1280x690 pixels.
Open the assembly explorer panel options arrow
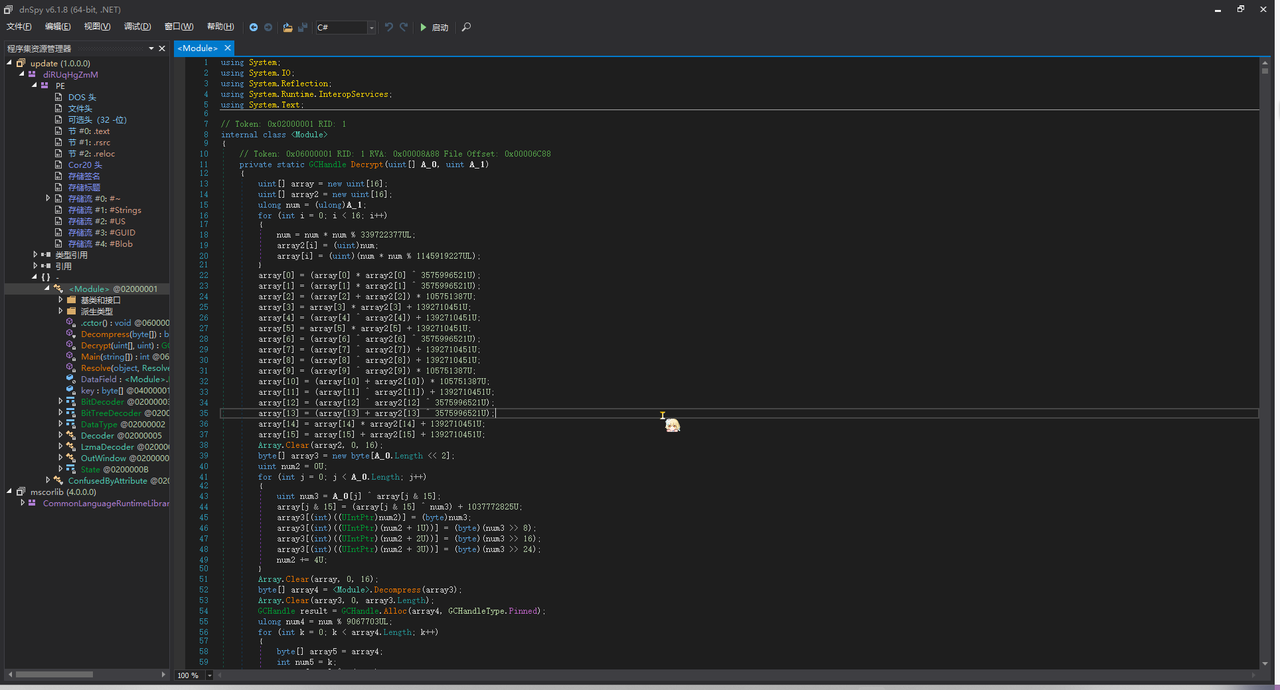(152, 48)
